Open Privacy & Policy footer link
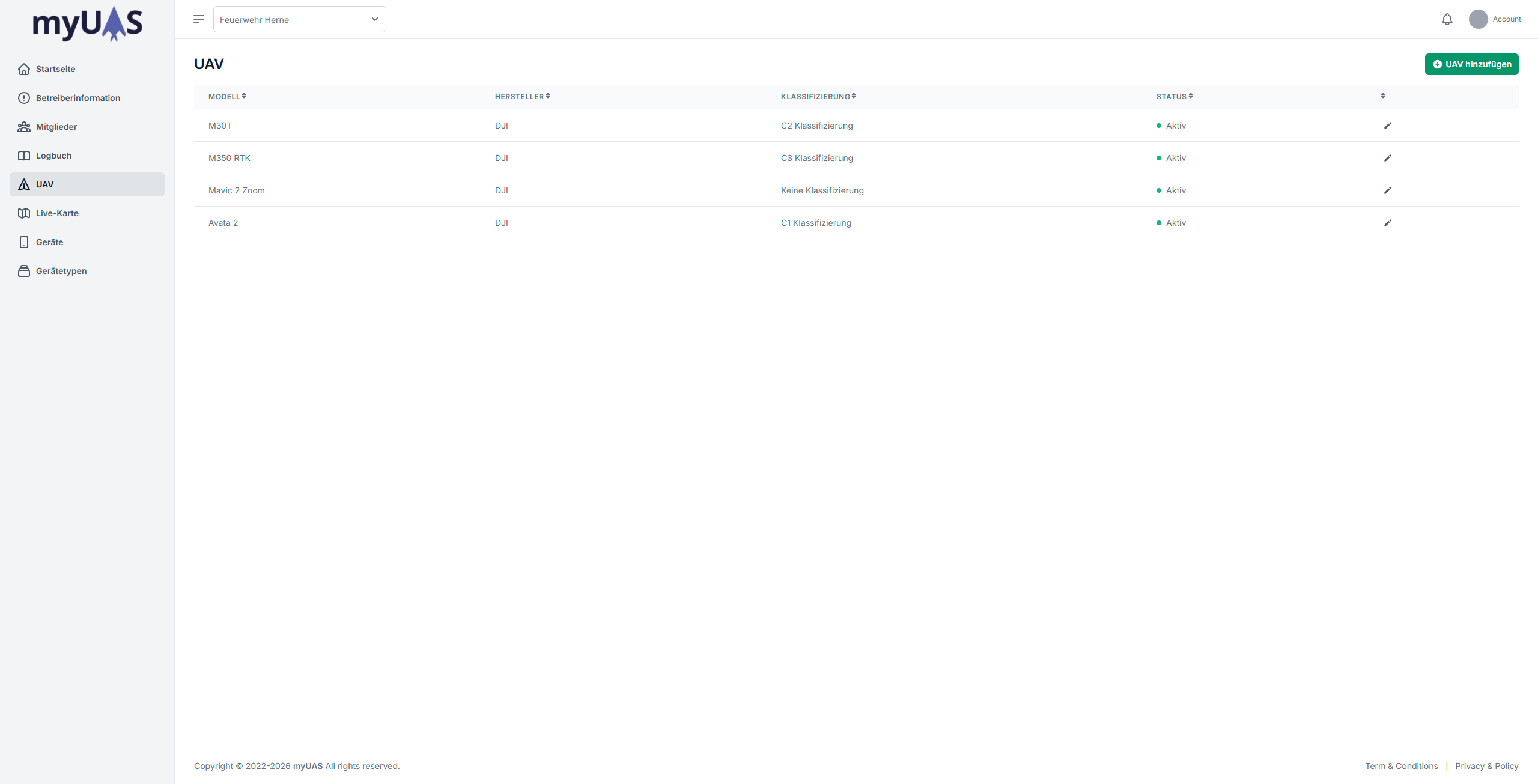This screenshot has width=1538, height=784. 1486,766
